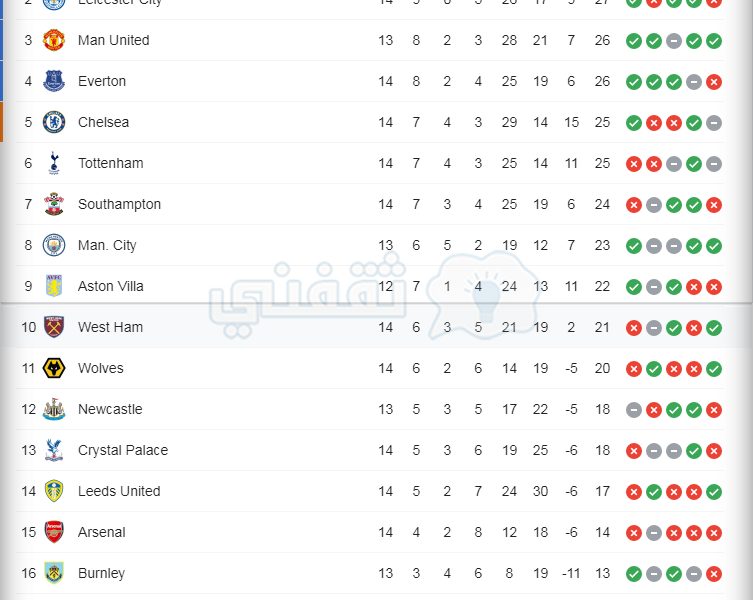Click the Southampton club crest

coord(54,204)
